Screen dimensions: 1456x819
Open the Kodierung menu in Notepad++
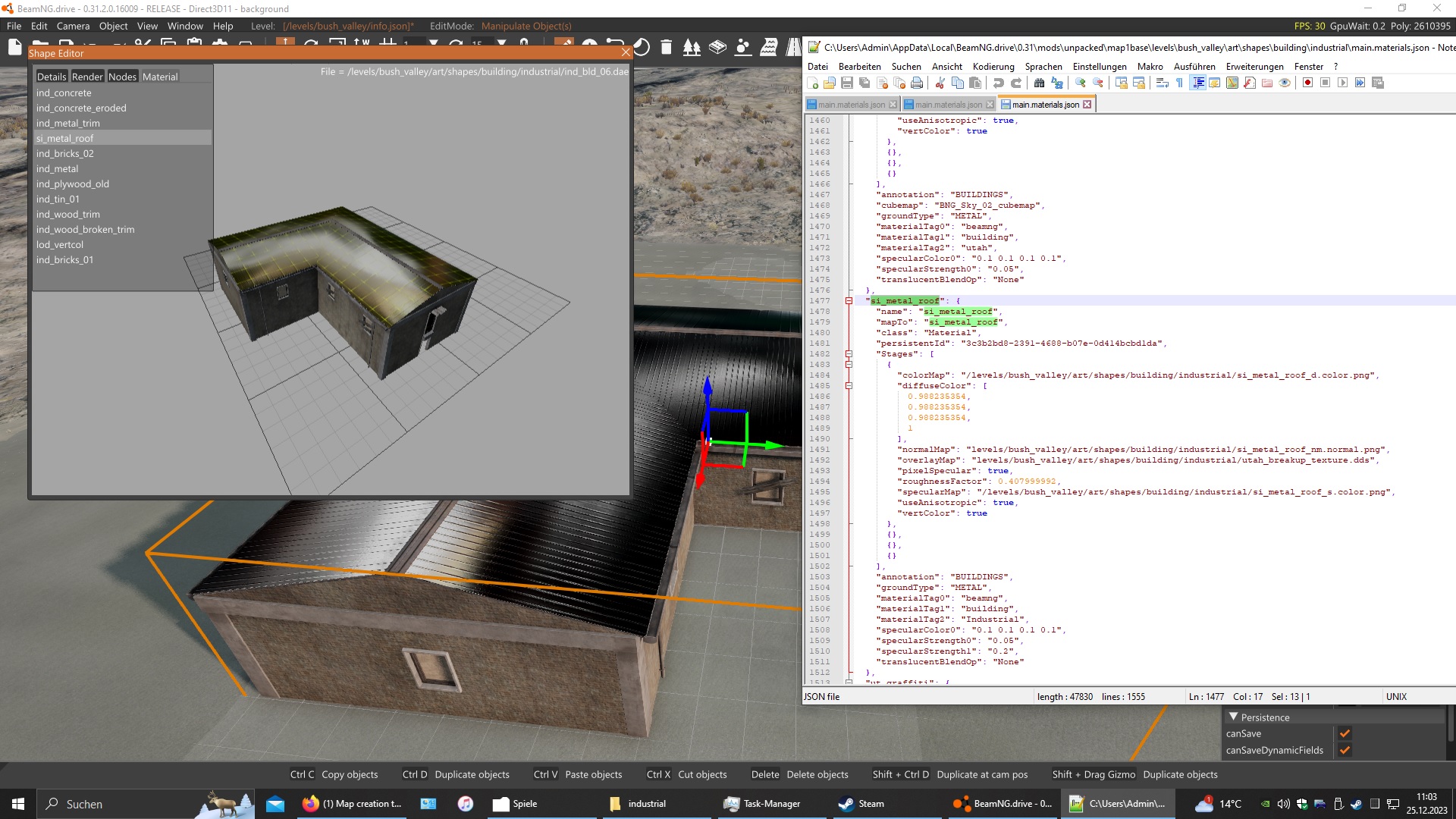point(993,67)
